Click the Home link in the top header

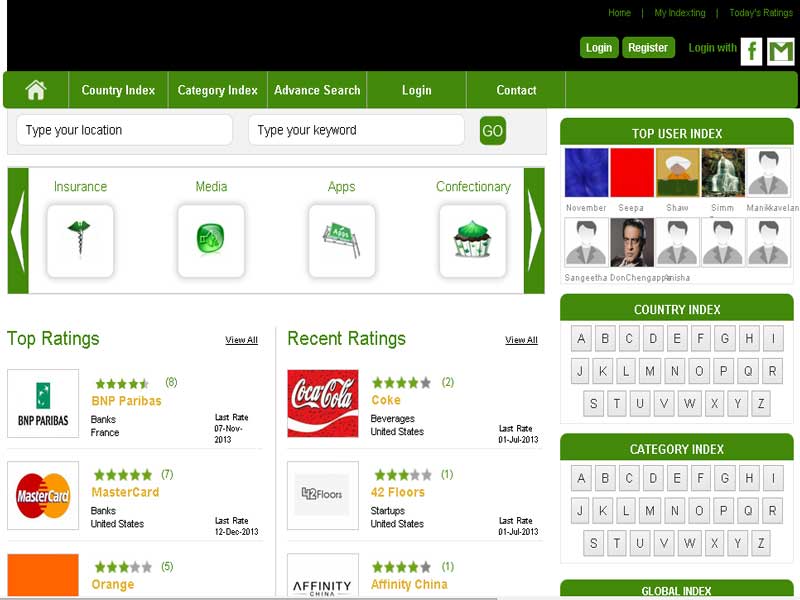coord(619,13)
